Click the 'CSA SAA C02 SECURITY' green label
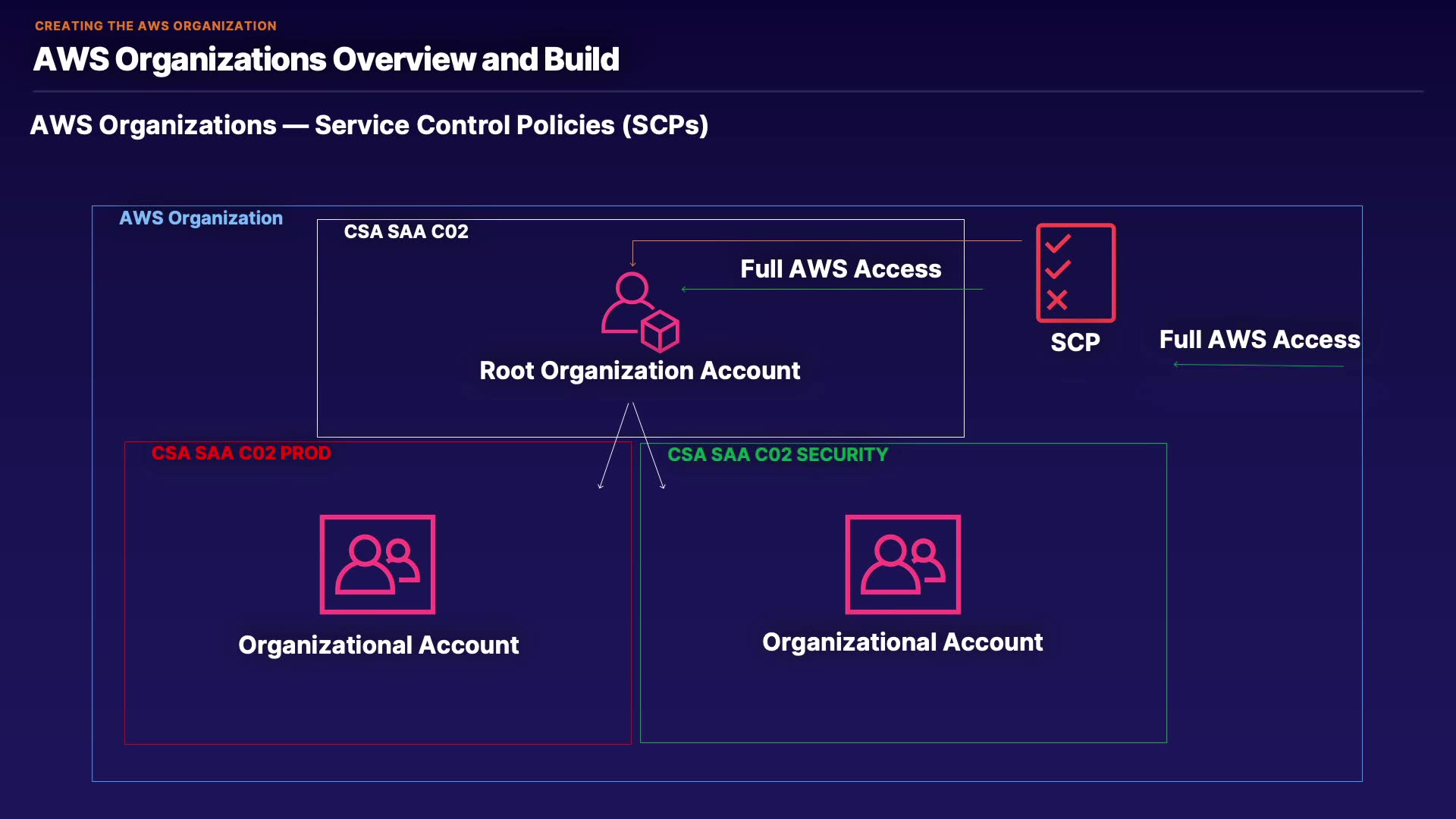Screen dimensions: 1456x819 [x=777, y=454]
